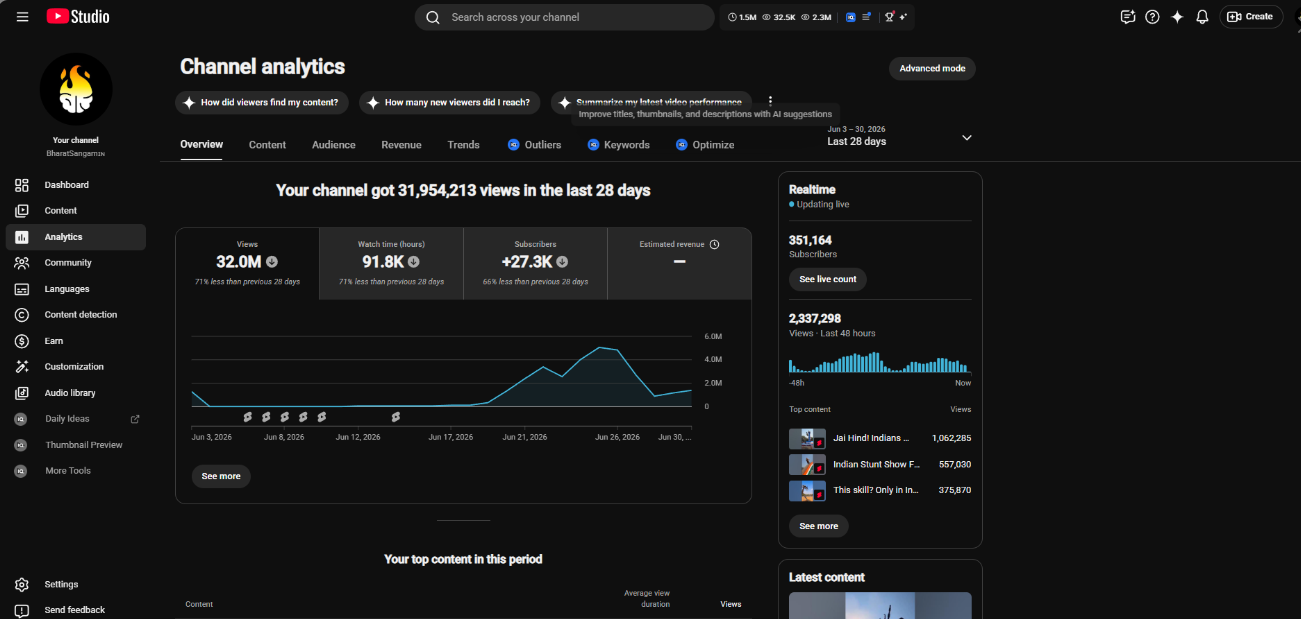This screenshot has height=619, width=1301.
Task: Open the three-dot menu after the suggestion chips
Action: [x=770, y=101]
